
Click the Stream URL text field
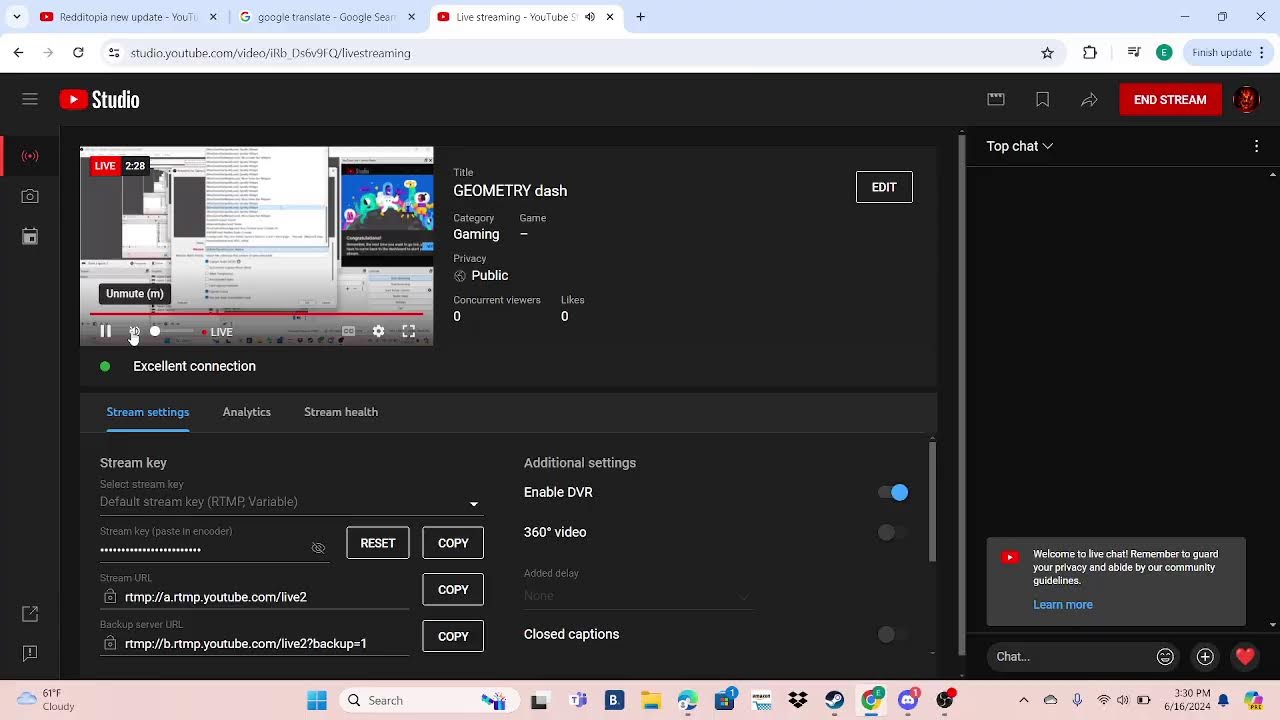coord(255,597)
